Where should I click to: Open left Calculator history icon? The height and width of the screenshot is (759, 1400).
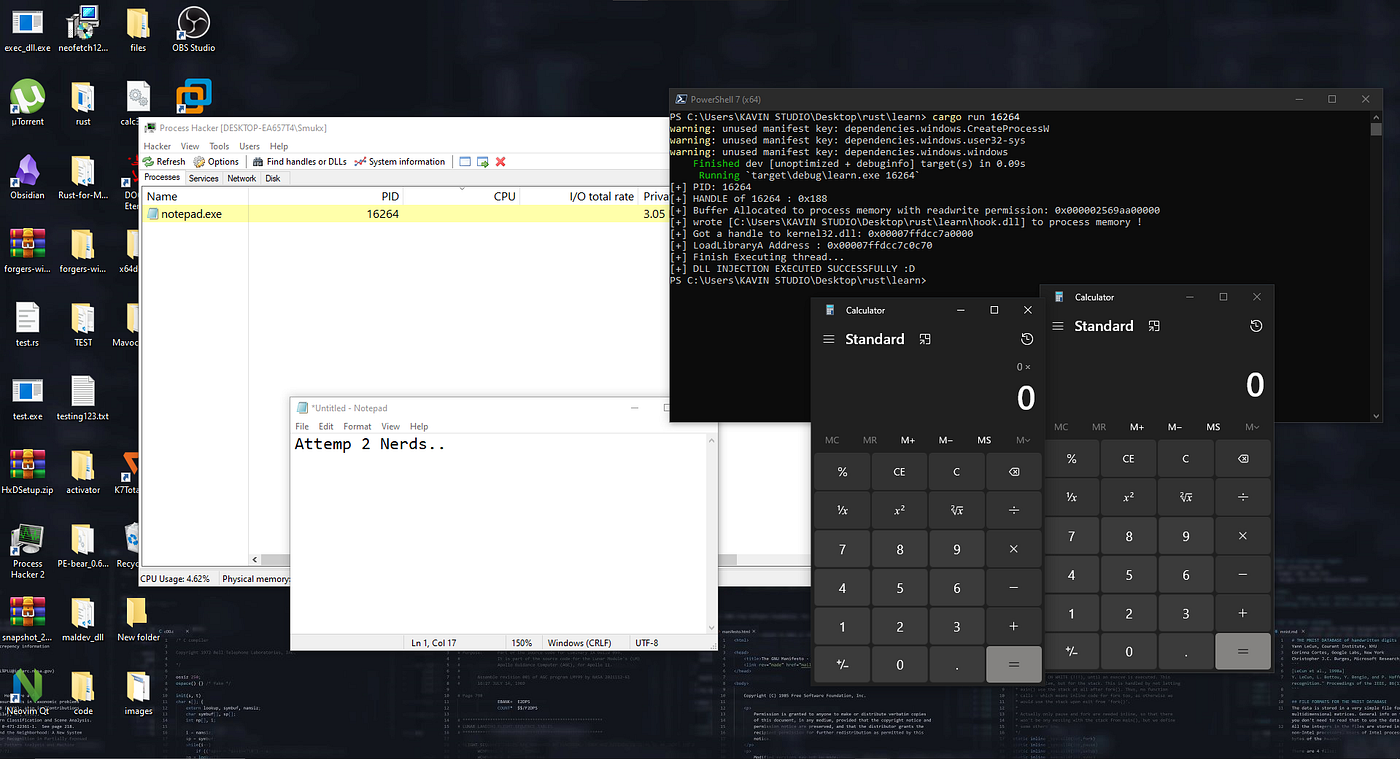click(1027, 339)
